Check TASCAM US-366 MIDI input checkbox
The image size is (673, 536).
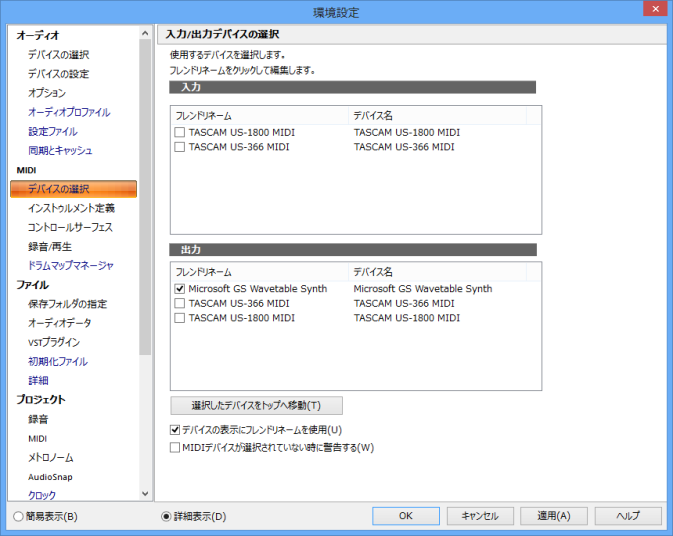click(180, 147)
